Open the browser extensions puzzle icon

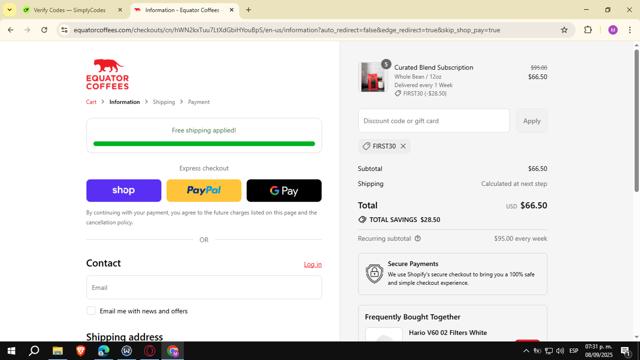[x=588, y=30]
